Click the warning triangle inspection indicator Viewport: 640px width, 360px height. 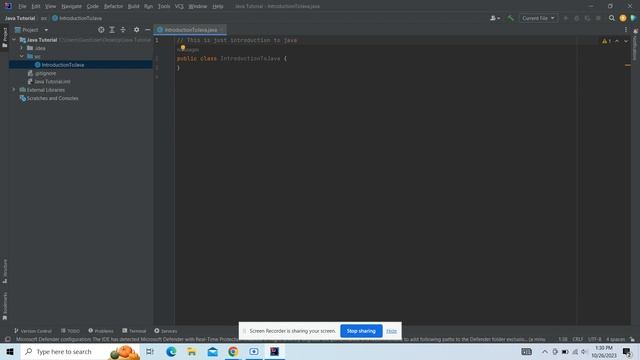click(604, 41)
